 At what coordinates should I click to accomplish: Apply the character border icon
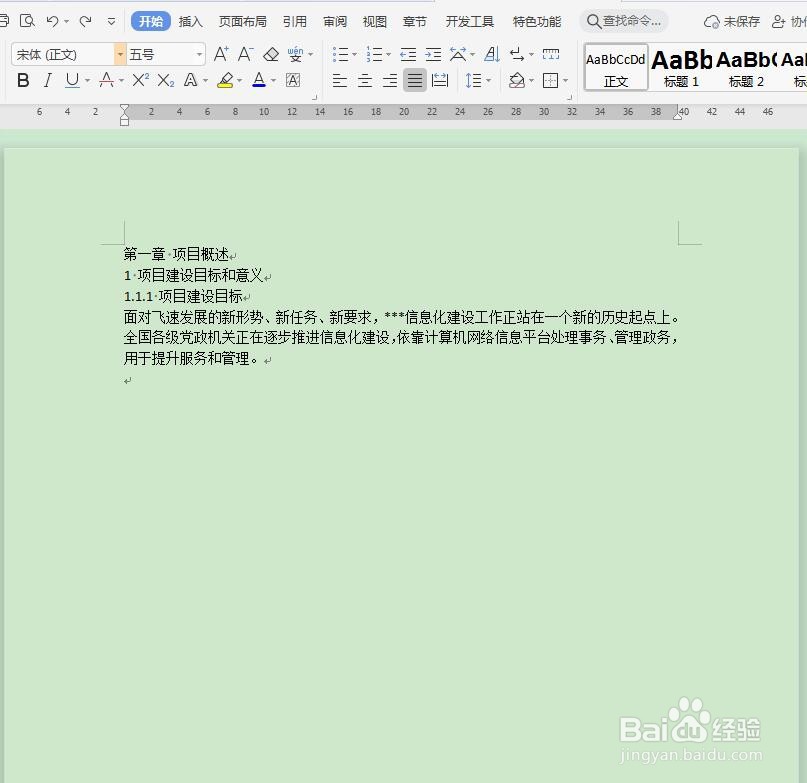(x=293, y=80)
